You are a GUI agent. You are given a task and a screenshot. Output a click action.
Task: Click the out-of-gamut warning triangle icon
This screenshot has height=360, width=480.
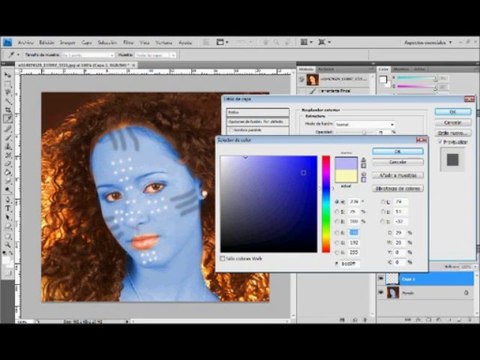point(363,160)
